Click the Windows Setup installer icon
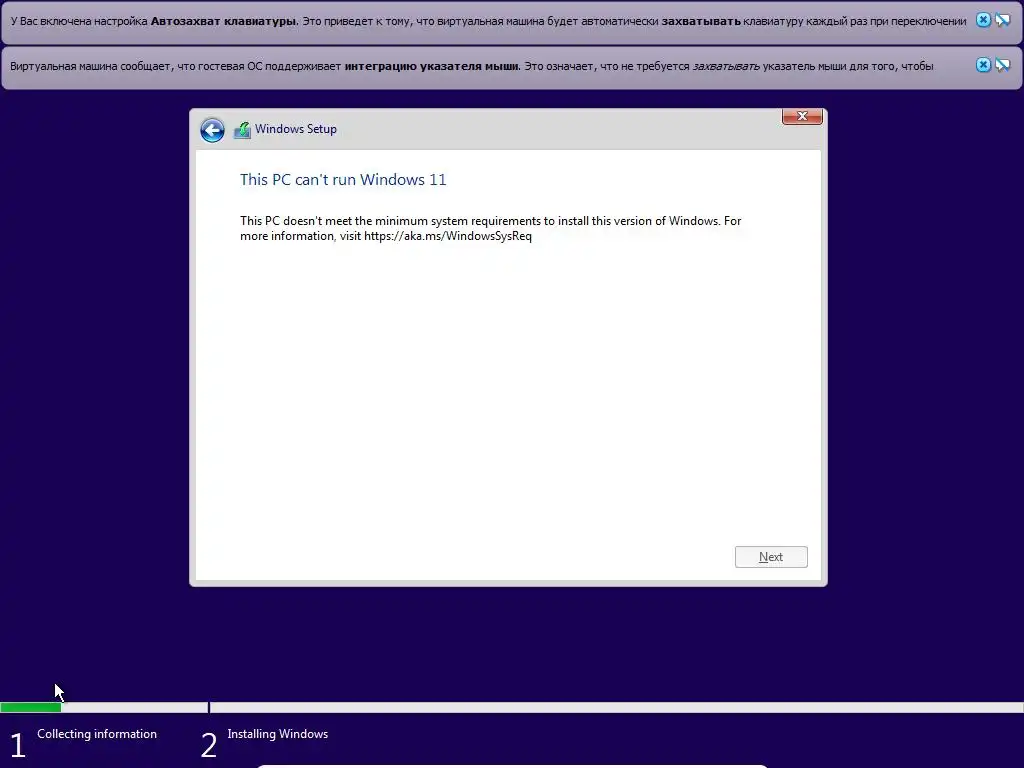This screenshot has height=768, width=1024. coord(242,130)
